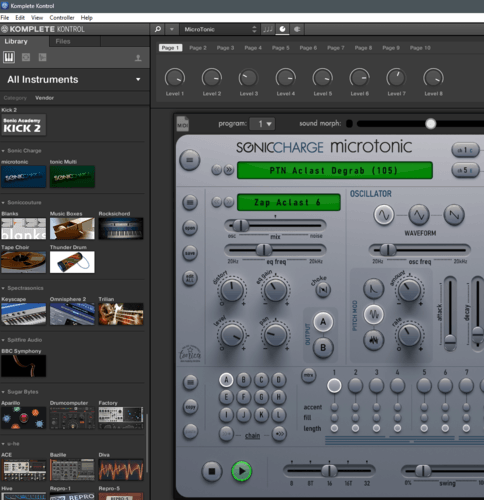Go to parameter Page 10
Image resolution: width=484 pixels, height=500 pixels.
click(420, 48)
